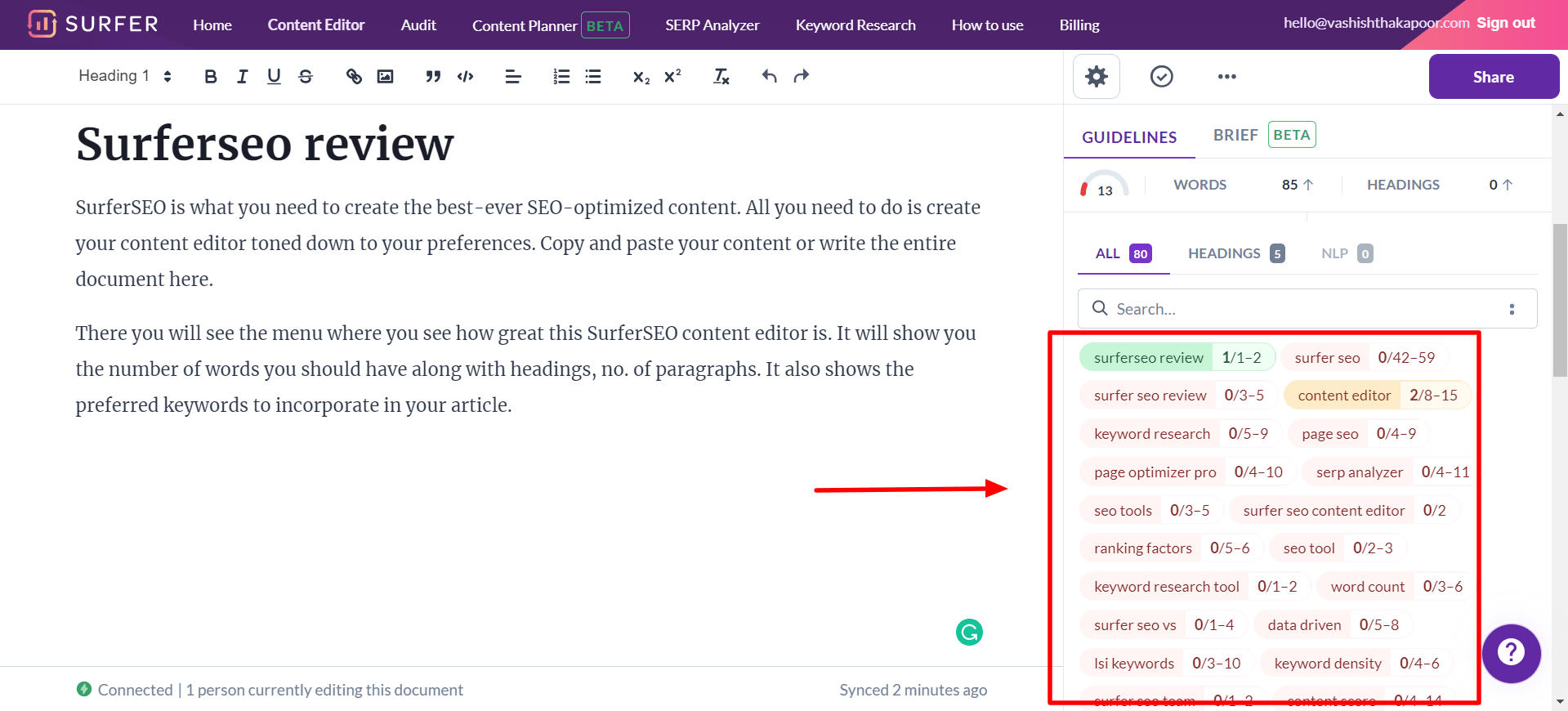
Task: Open the Heading 1 style dropdown
Action: 125,76
